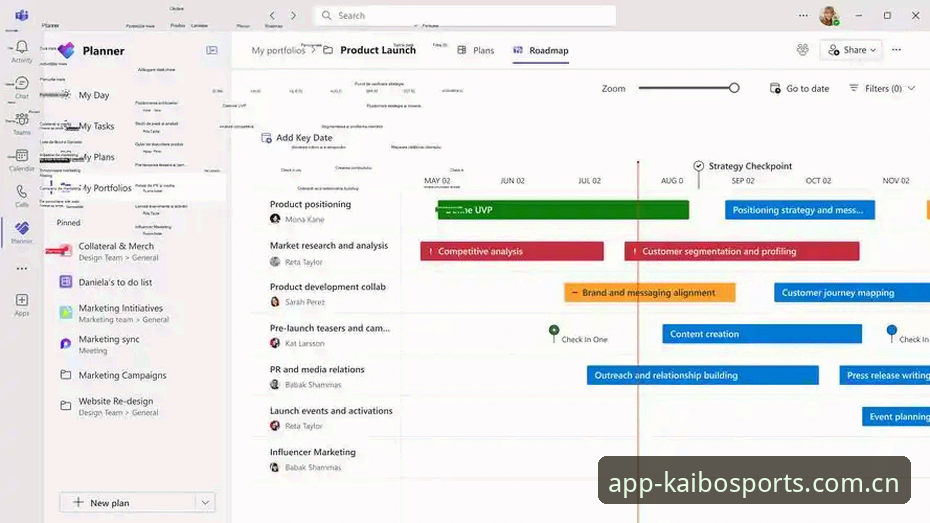Move the Zoom slider handle
Image resolution: width=930 pixels, height=523 pixels.
pos(734,88)
